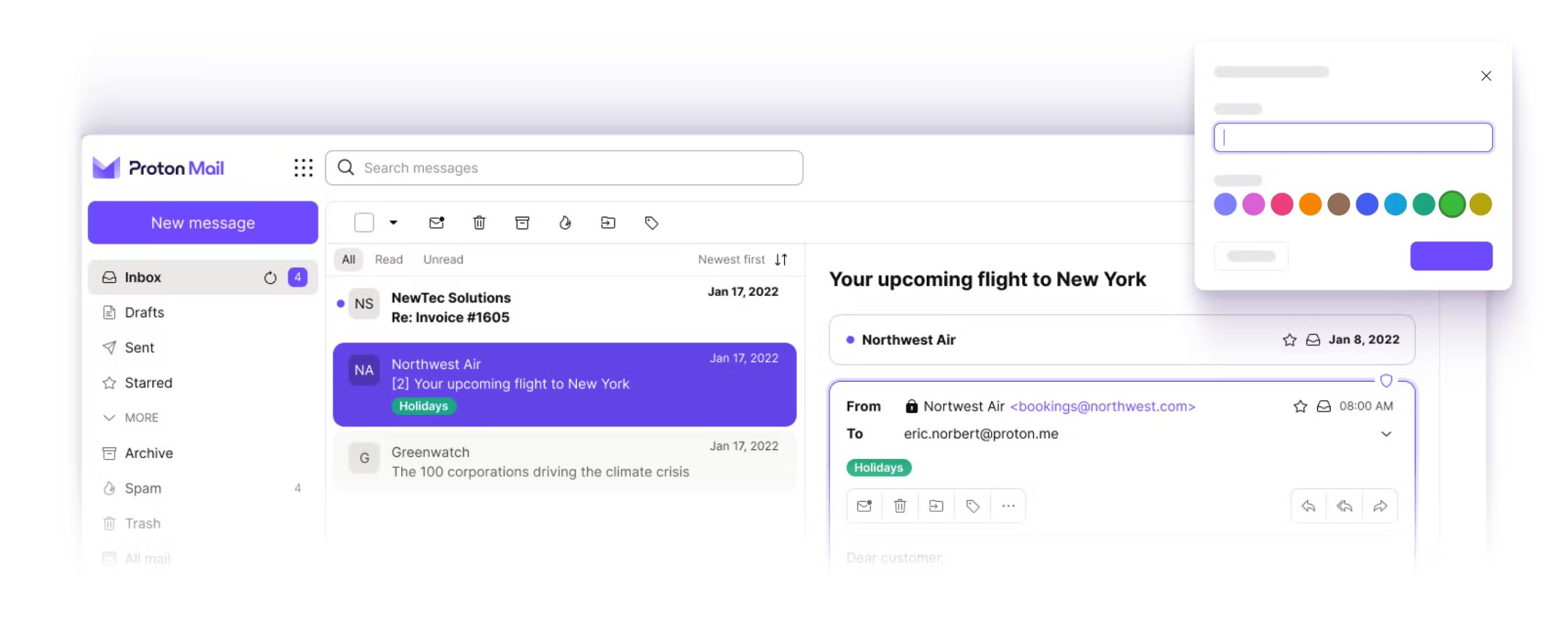Tick the select all messages checkbox
Screen dimensions: 1568x622
pos(364,222)
